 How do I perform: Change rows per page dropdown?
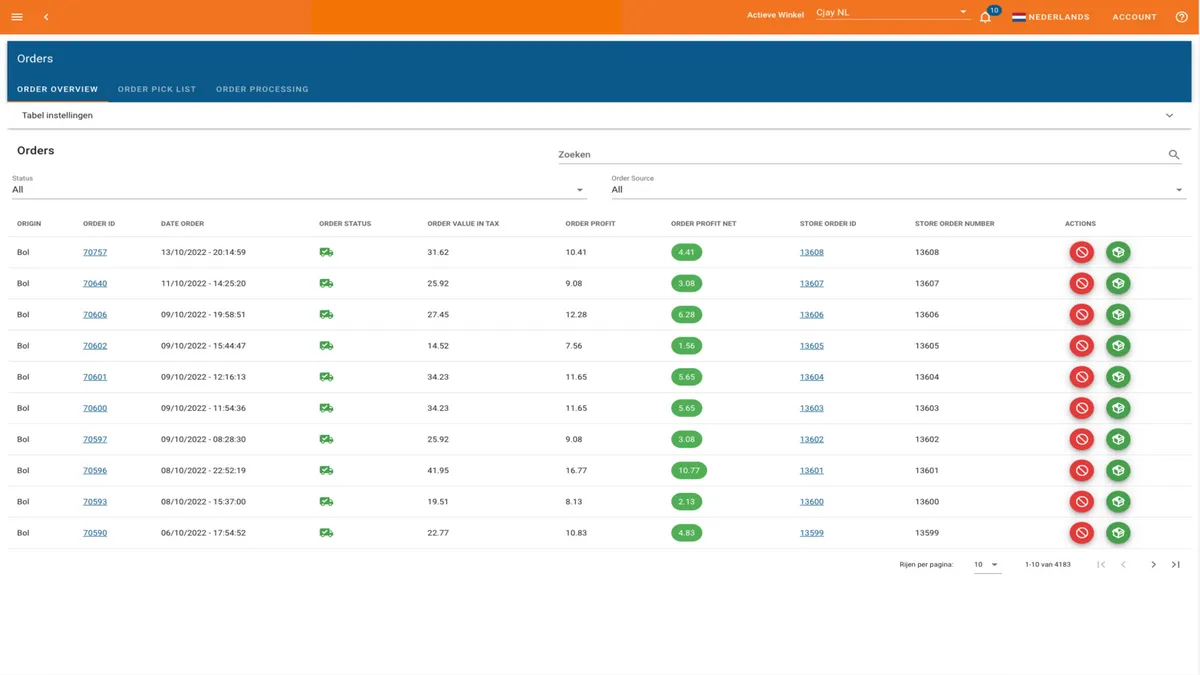[986, 565]
